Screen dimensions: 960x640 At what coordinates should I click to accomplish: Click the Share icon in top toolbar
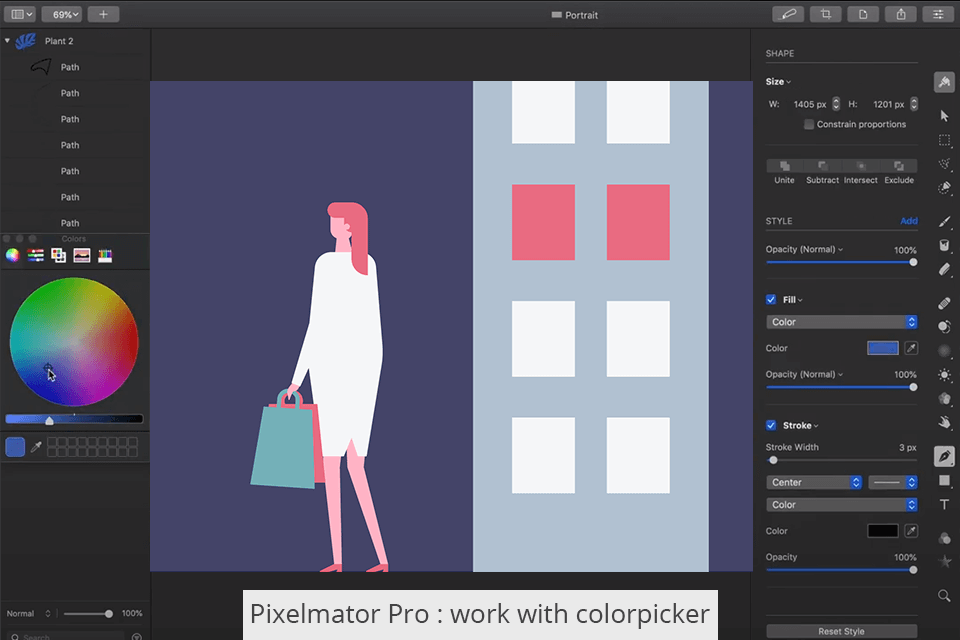point(901,14)
